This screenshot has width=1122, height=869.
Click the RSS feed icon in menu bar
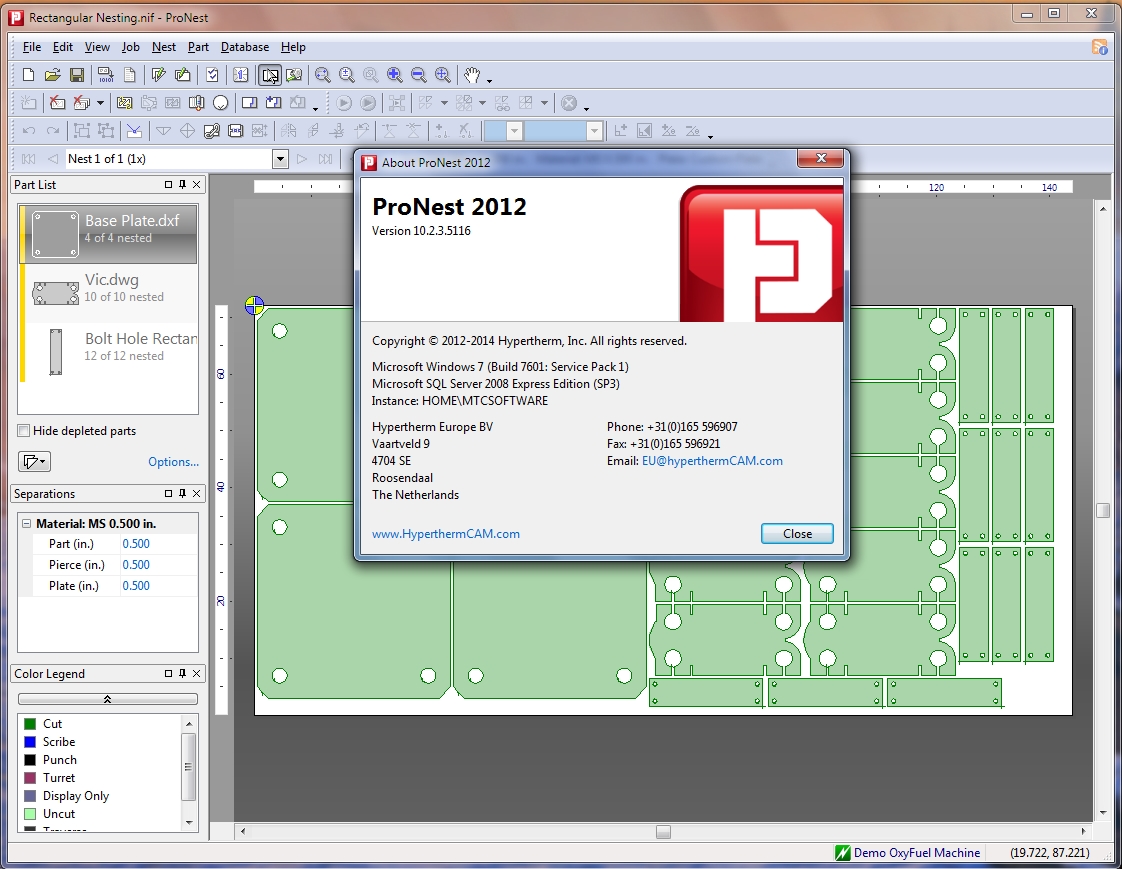pyautogui.click(x=1099, y=47)
